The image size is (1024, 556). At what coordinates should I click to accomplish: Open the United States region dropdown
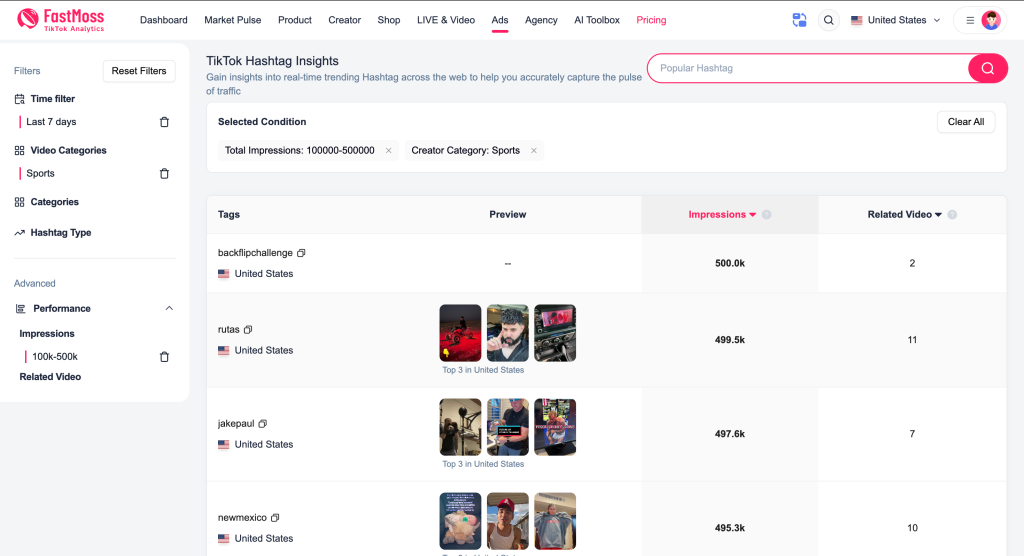pos(895,20)
